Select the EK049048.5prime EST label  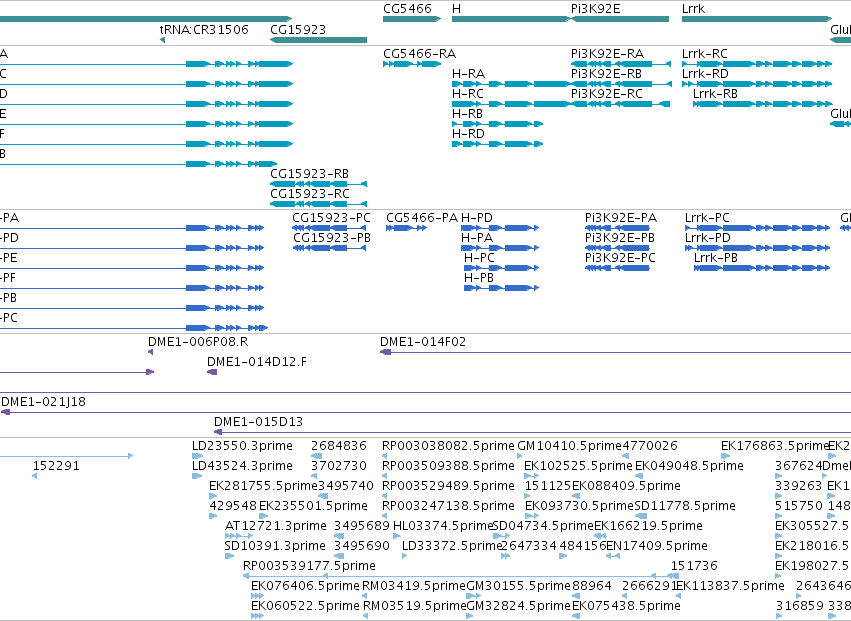[x=689, y=466]
